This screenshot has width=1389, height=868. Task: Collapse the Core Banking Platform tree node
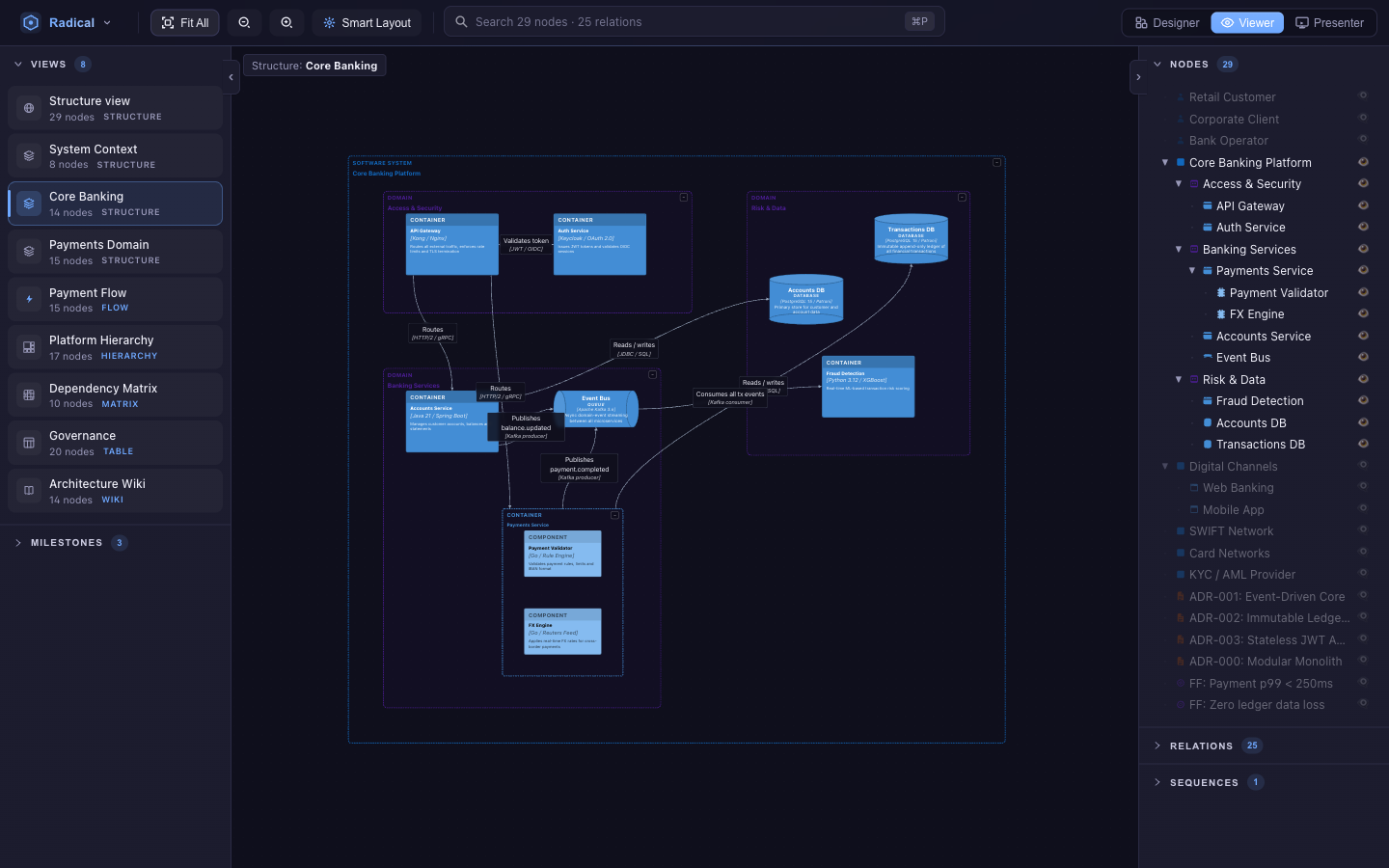(1165, 162)
